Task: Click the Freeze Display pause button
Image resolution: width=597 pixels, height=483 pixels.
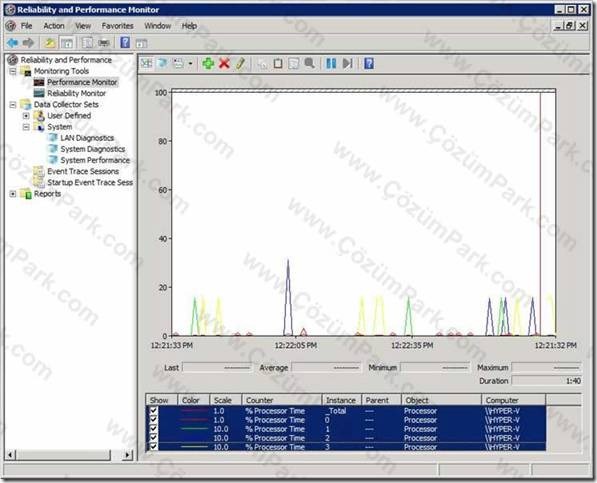Action: [x=331, y=63]
